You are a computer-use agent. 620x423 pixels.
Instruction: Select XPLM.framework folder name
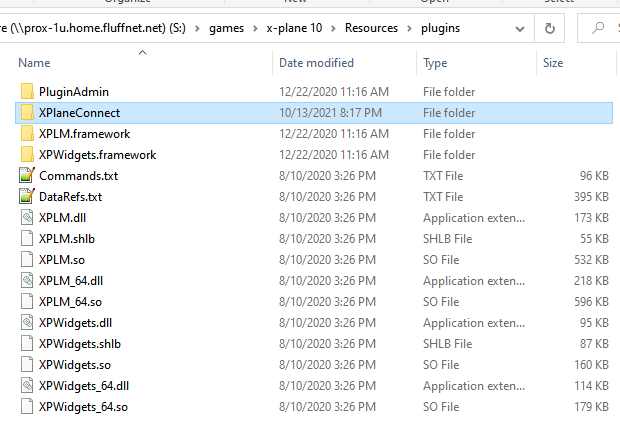(x=84, y=134)
